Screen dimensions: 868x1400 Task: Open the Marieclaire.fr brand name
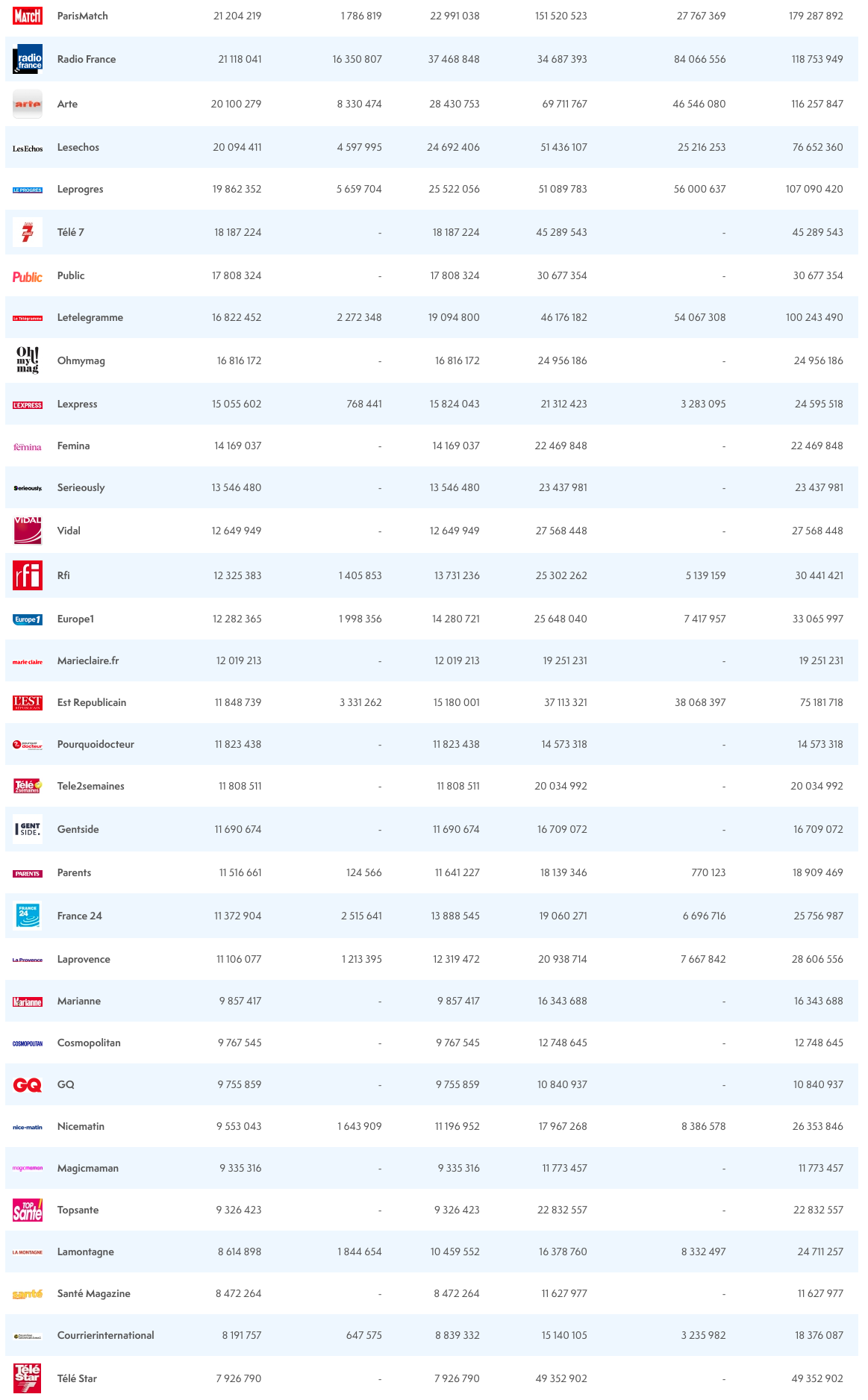(88, 661)
